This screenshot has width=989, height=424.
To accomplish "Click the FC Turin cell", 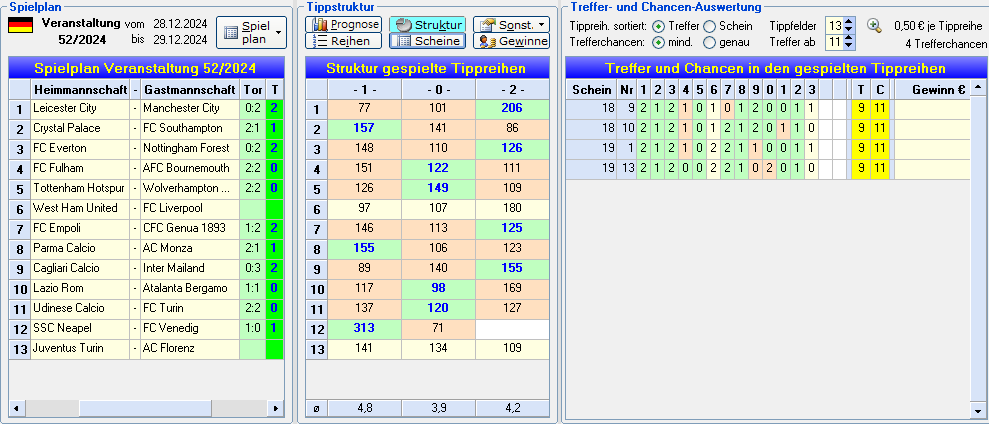I will [x=190, y=308].
